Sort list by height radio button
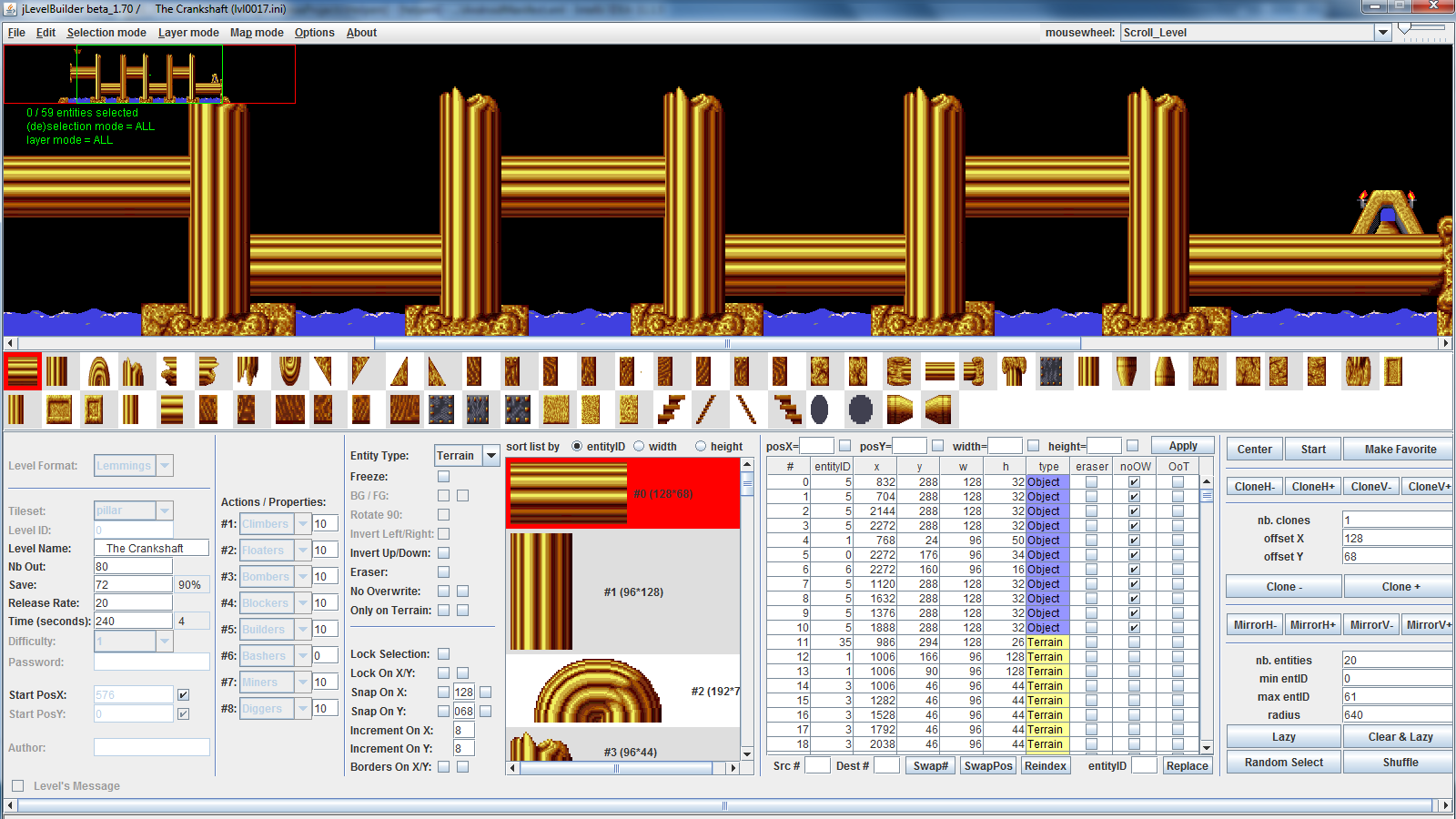Screen dimensions: 1456x819 [x=701, y=446]
